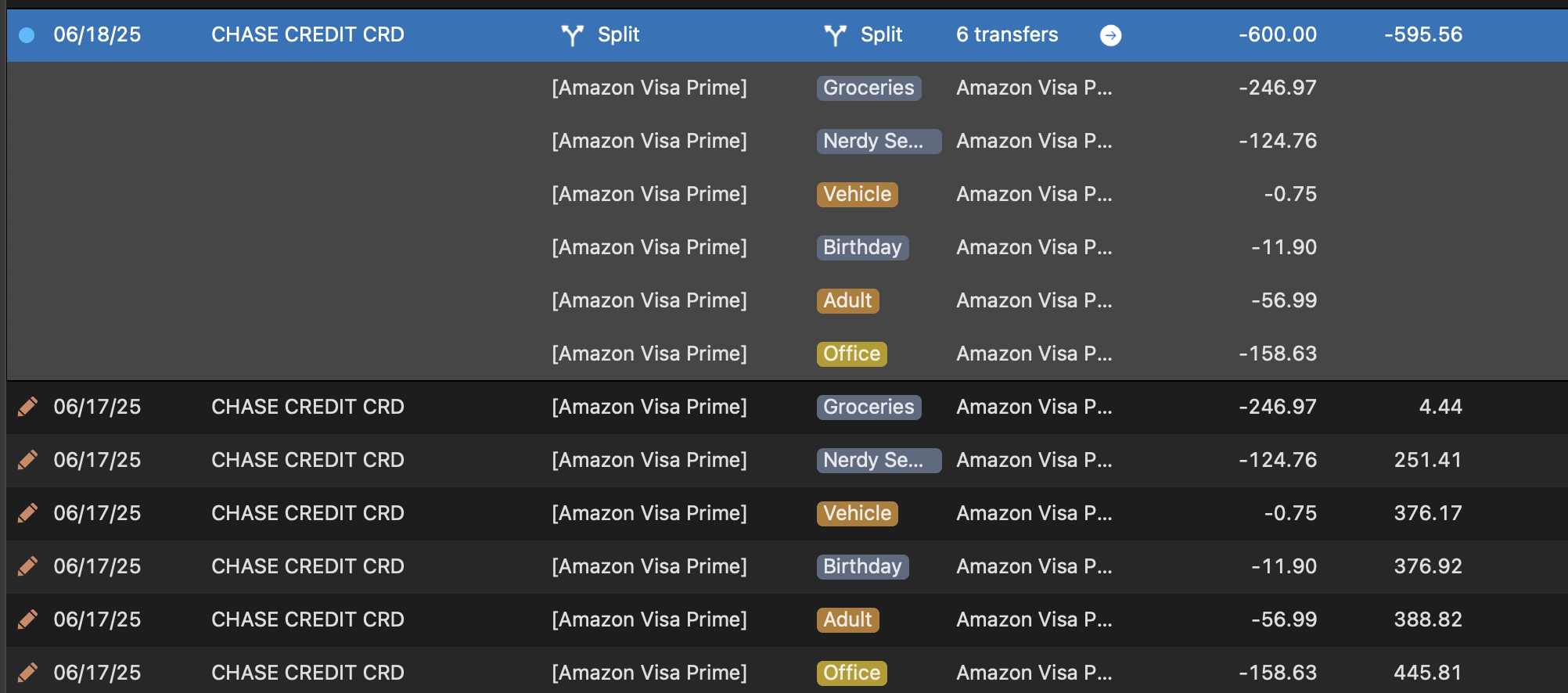
Task: Click pencil icon on the -246.97 Groceries row
Action: click(27, 407)
